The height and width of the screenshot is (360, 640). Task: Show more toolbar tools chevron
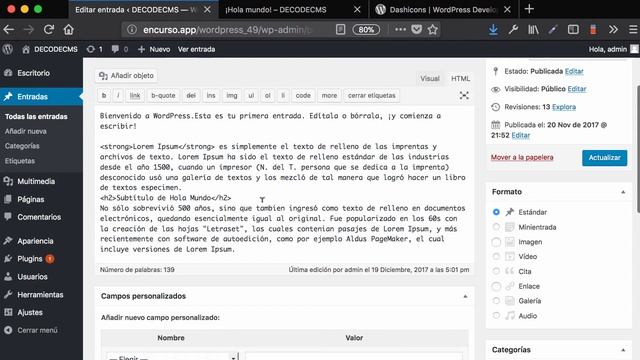(x=613, y=29)
